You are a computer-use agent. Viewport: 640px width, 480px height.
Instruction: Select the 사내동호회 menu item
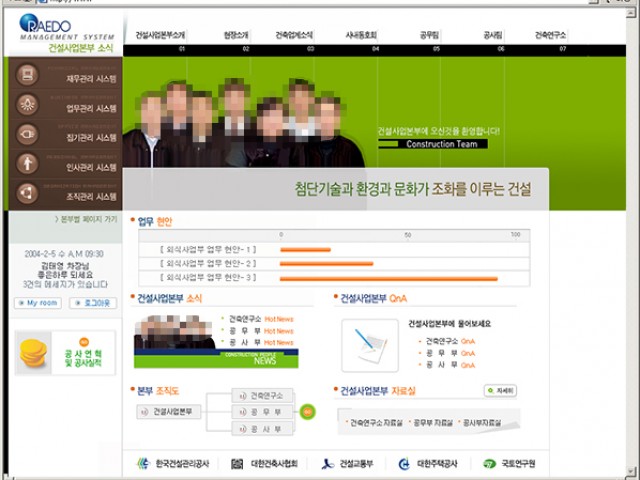pyautogui.click(x=360, y=34)
